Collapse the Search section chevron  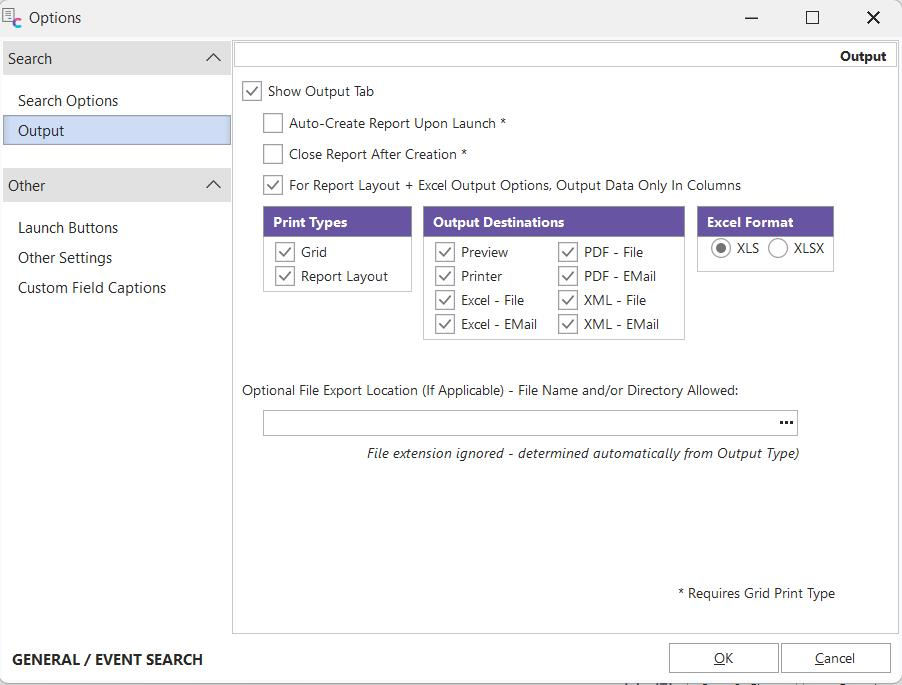click(213, 58)
